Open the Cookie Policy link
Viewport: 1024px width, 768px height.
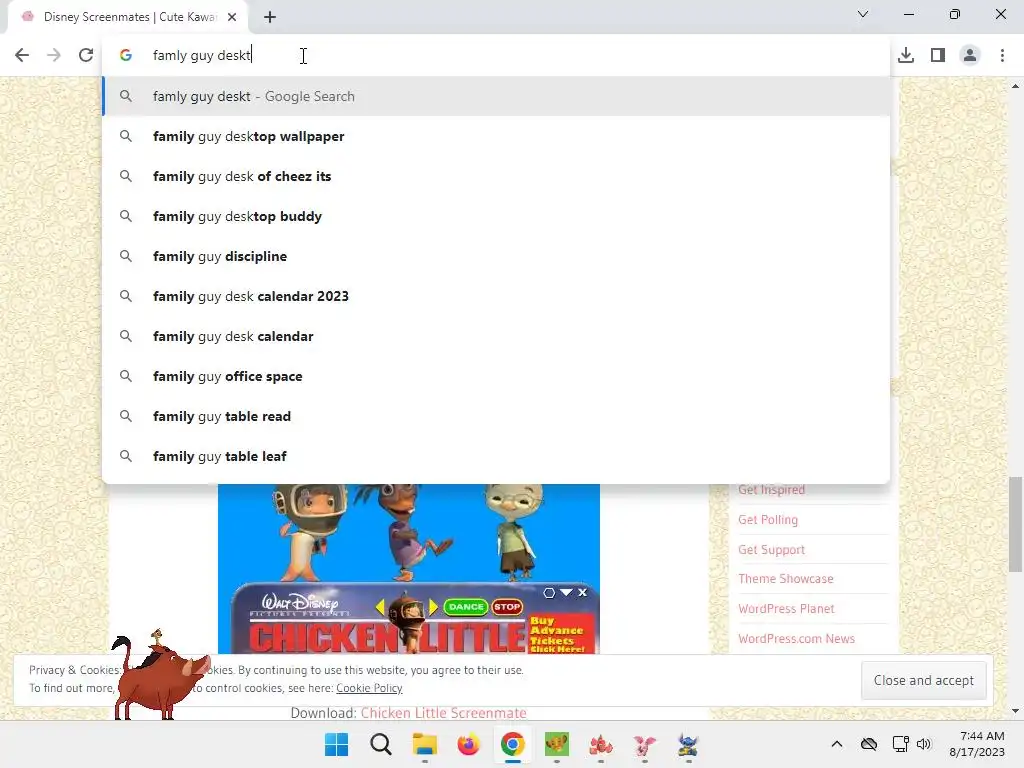click(369, 688)
